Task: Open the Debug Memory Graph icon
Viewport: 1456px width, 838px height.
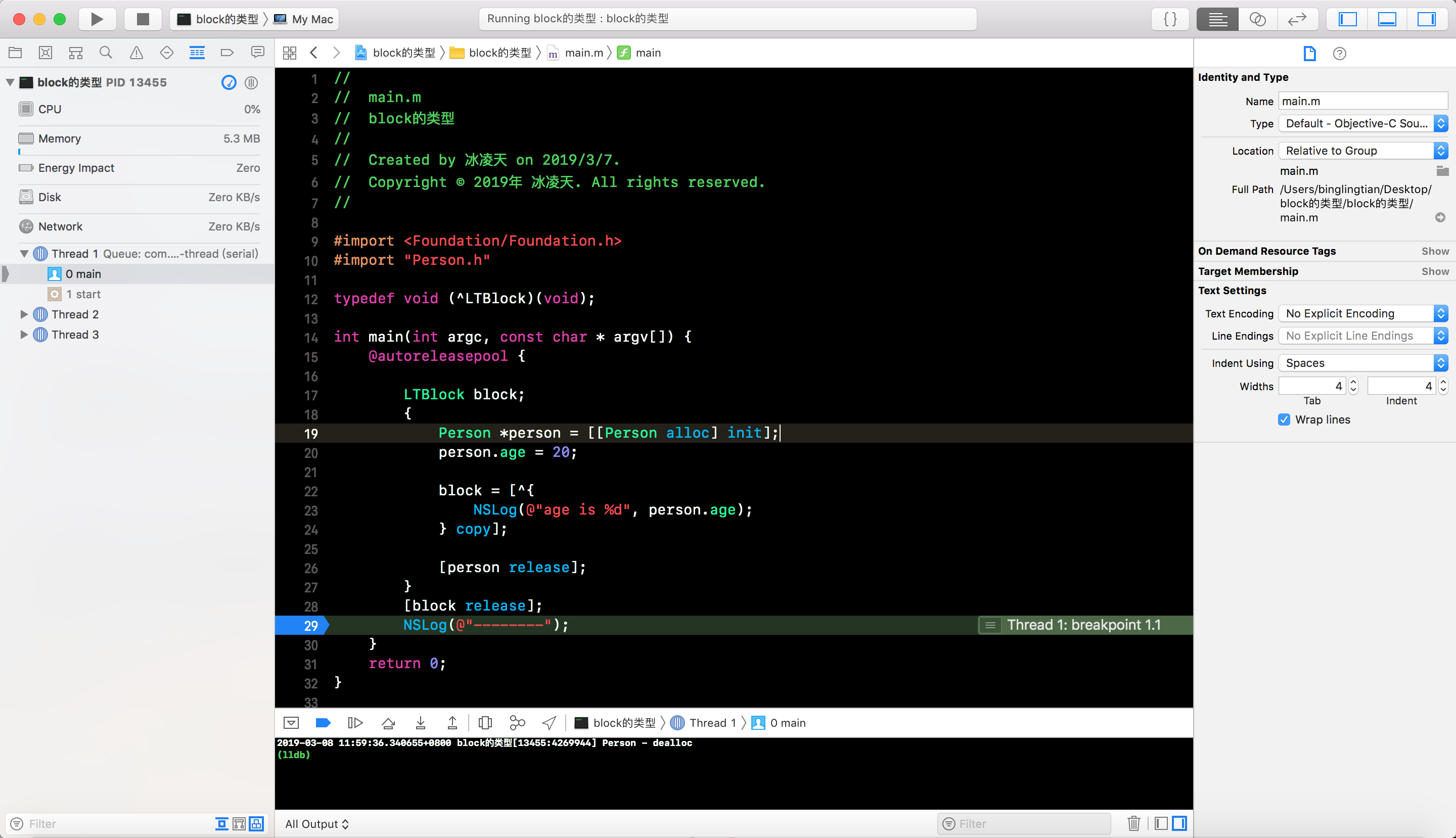Action: click(x=517, y=723)
